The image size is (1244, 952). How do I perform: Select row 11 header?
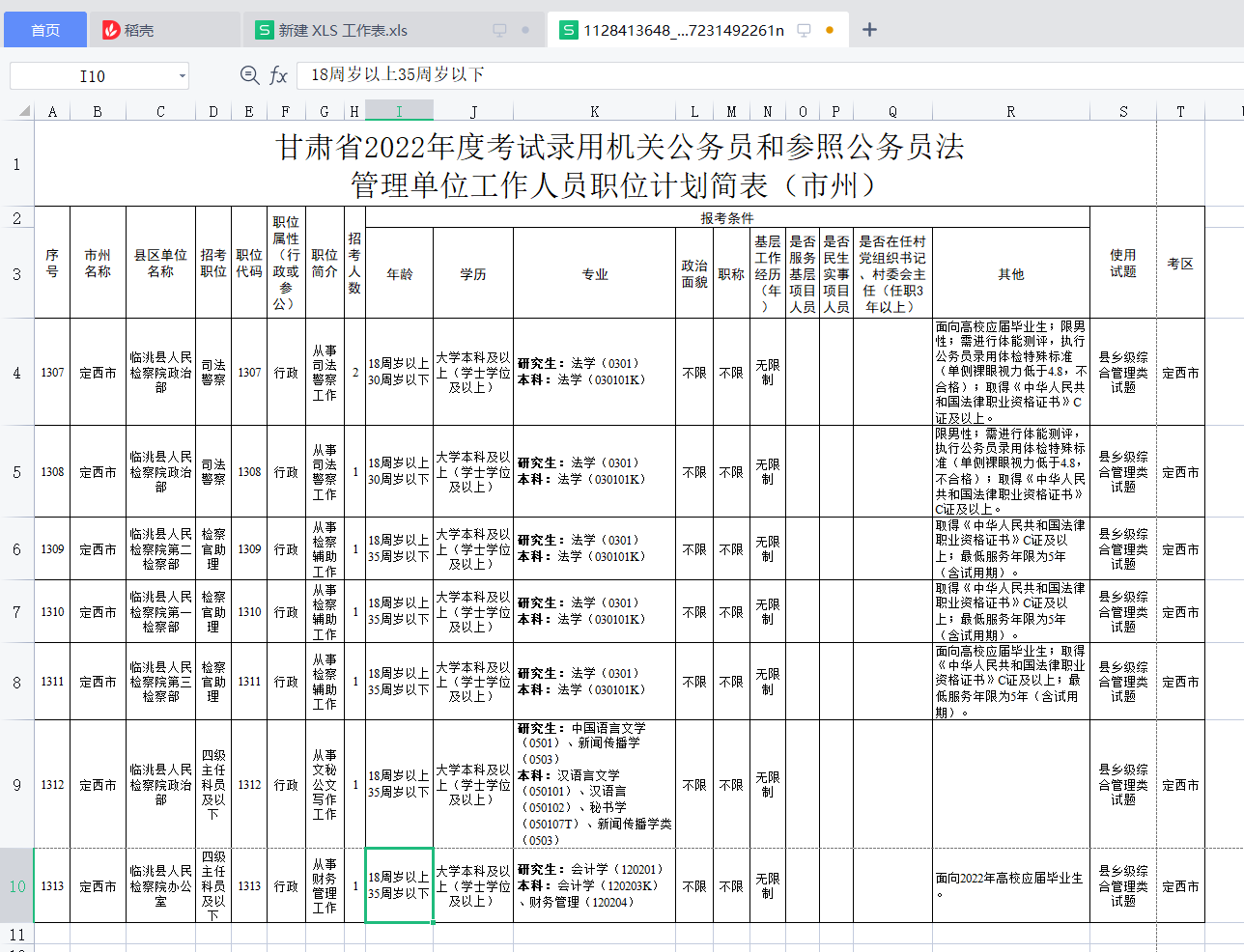(16, 934)
